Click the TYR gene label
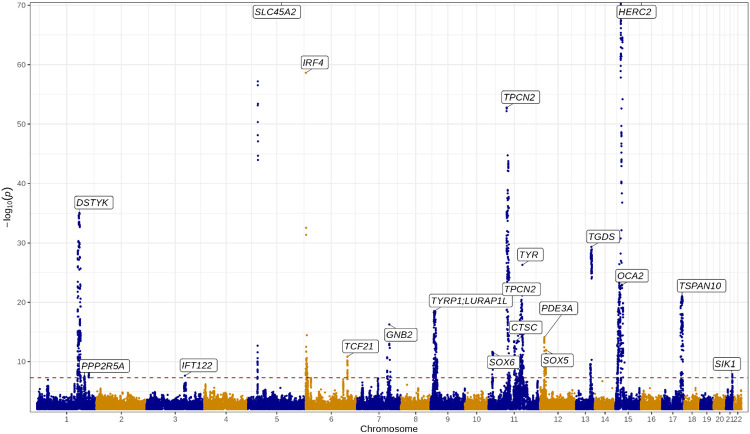Viewport: 750px width, 434px height. 530,255
